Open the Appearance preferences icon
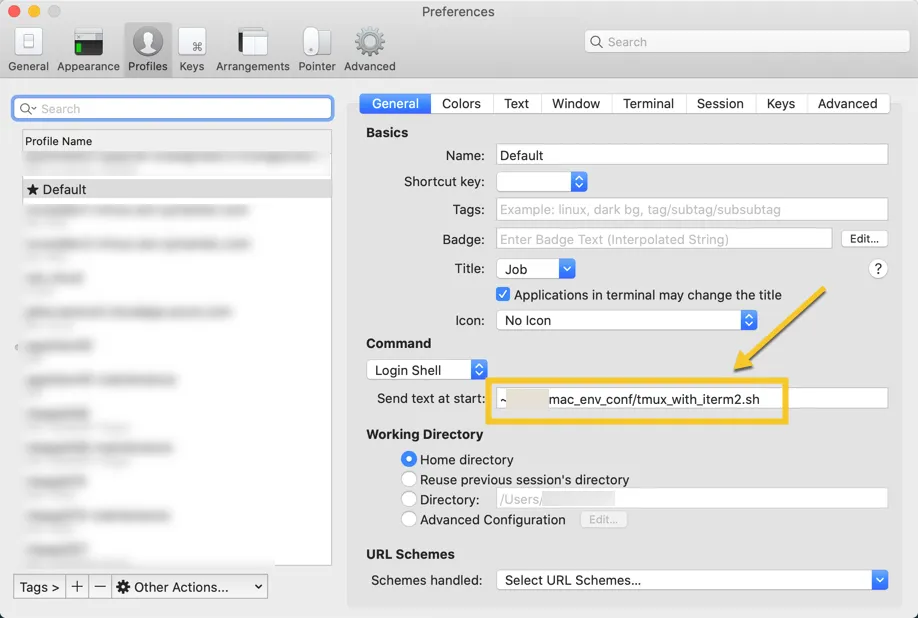This screenshot has height=618, width=918. point(88,47)
